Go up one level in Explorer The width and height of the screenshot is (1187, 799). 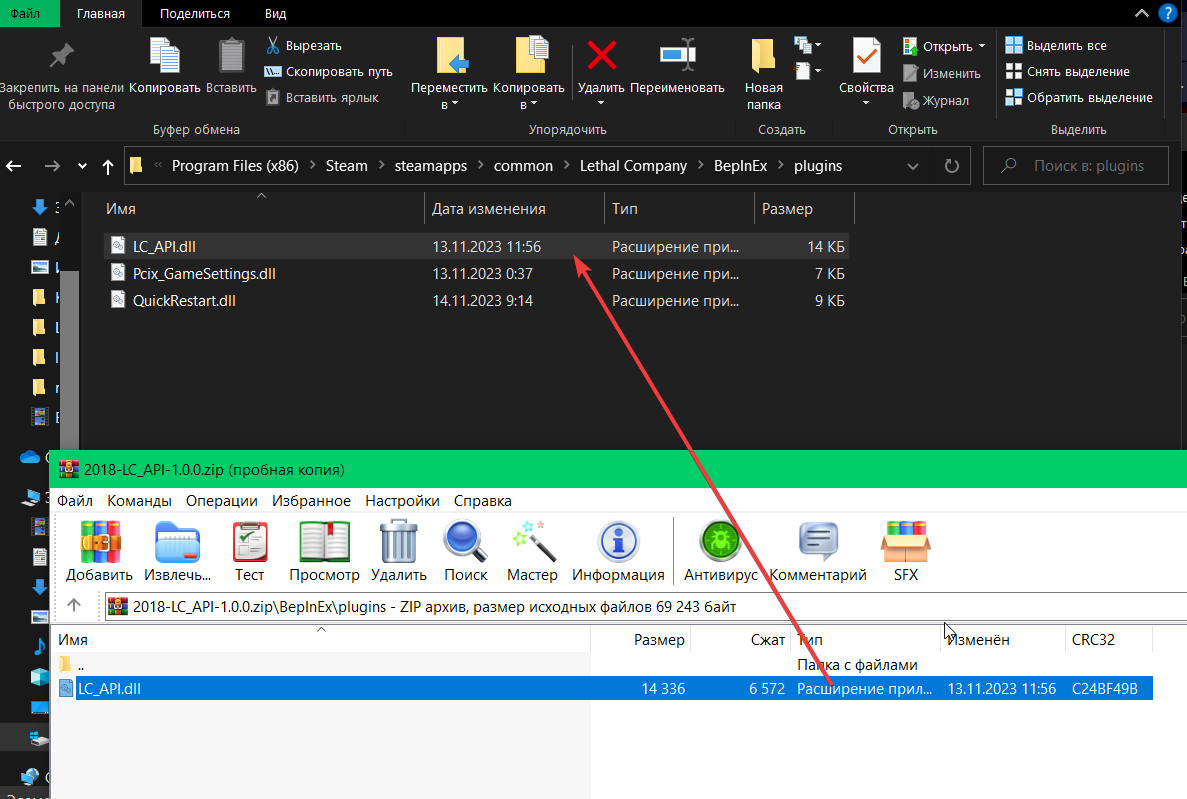coord(107,166)
